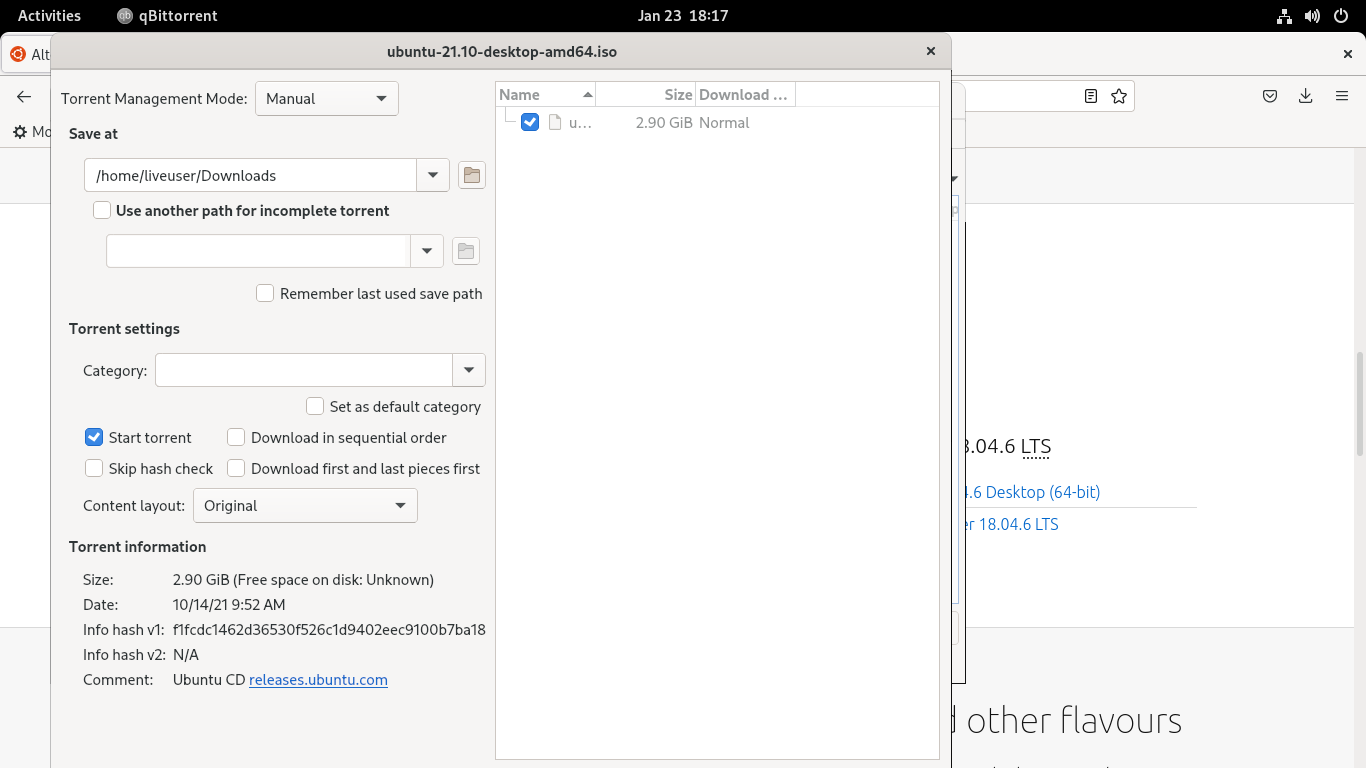Viewport: 1366px width, 768px height.
Task: Click inside the Save at path field
Action: pos(250,174)
